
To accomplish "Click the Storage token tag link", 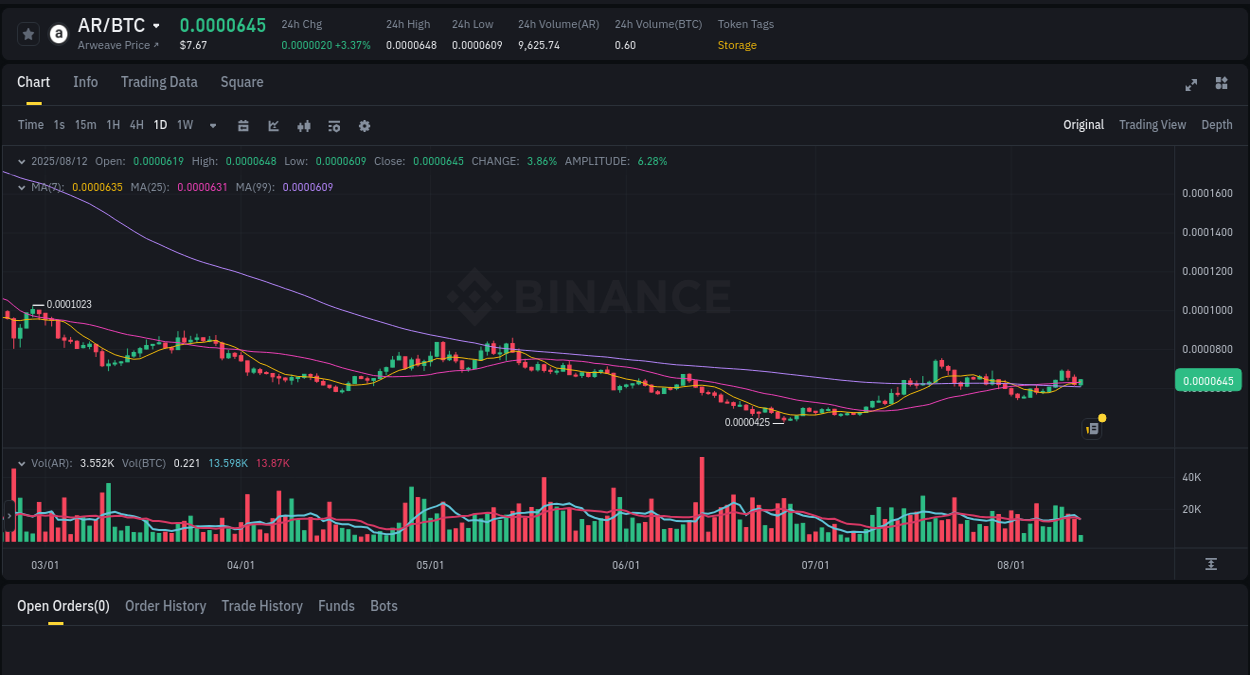I will click(735, 45).
